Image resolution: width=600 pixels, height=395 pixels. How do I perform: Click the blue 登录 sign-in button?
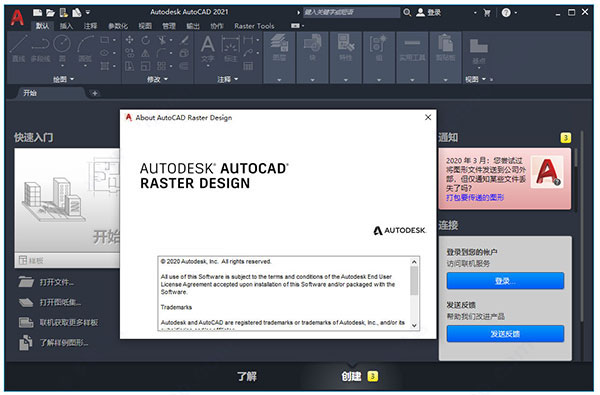click(505, 281)
